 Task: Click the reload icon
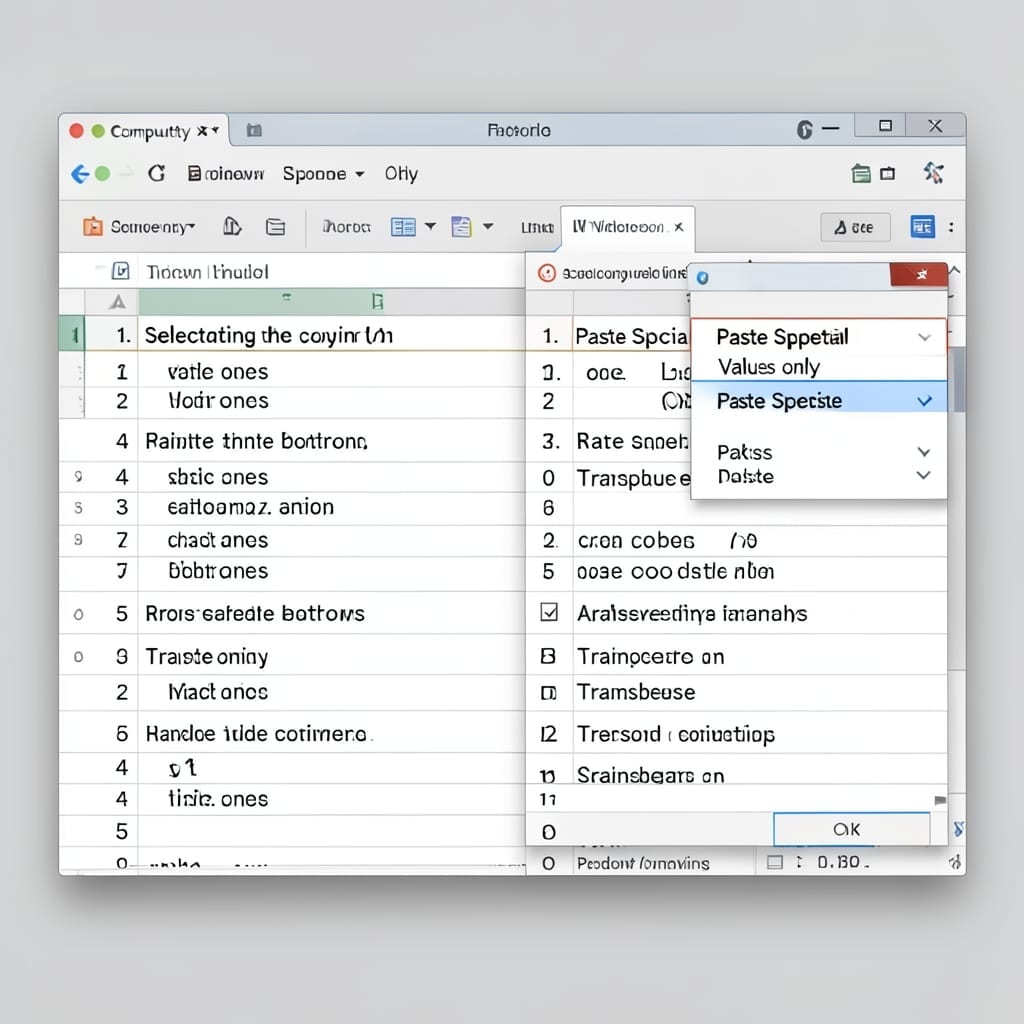click(156, 174)
